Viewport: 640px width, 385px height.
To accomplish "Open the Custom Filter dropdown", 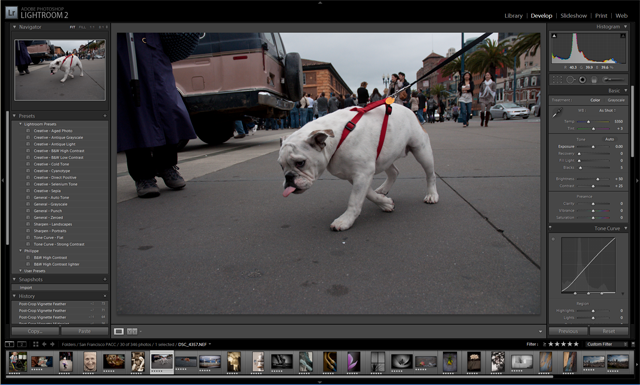I will [607, 344].
